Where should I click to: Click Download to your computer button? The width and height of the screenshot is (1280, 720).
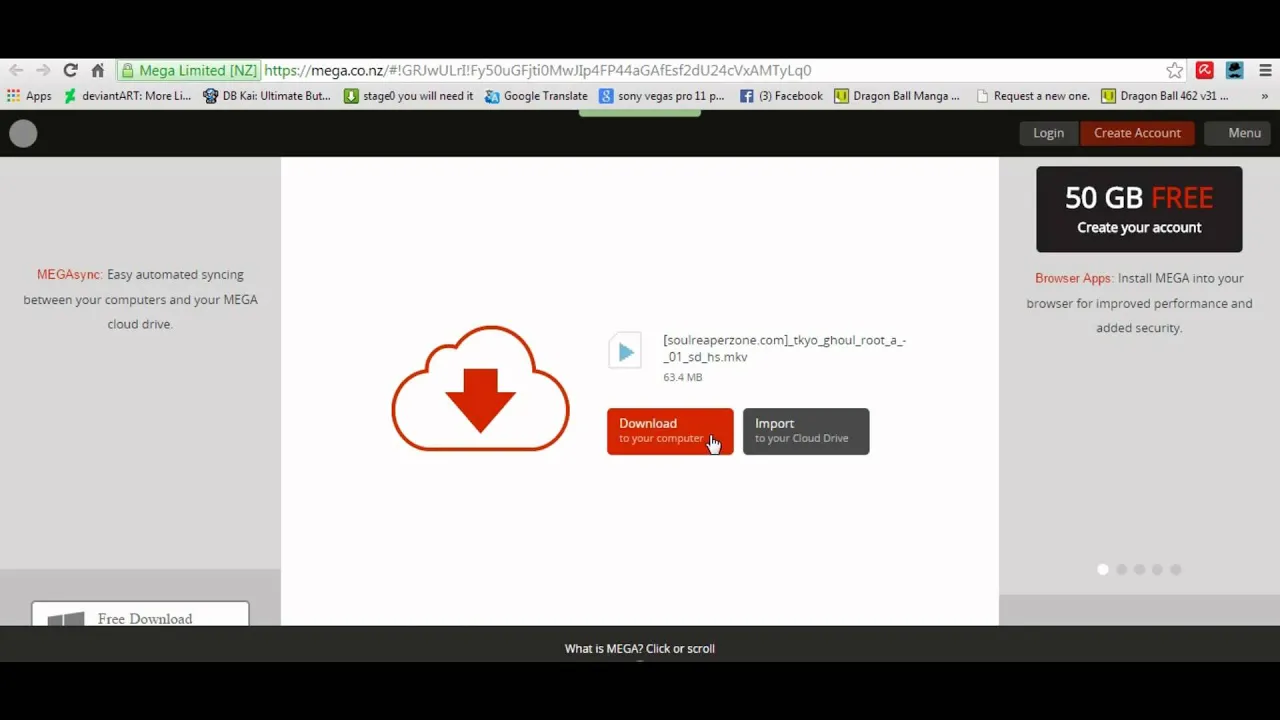point(670,431)
